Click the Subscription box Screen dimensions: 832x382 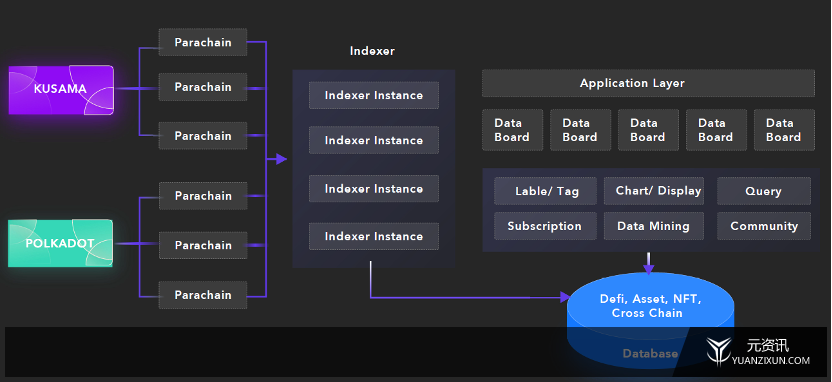click(545, 226)
